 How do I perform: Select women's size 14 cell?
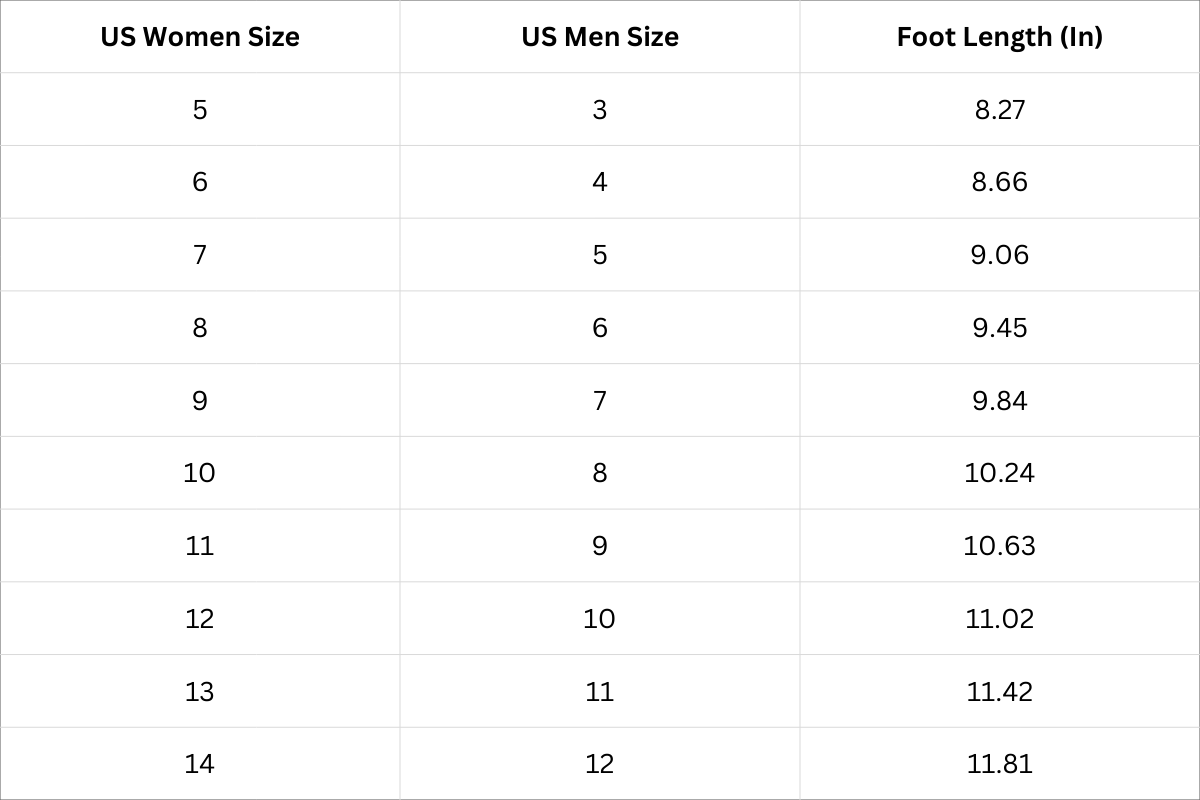pyautogui.click(x=200, y=764)
